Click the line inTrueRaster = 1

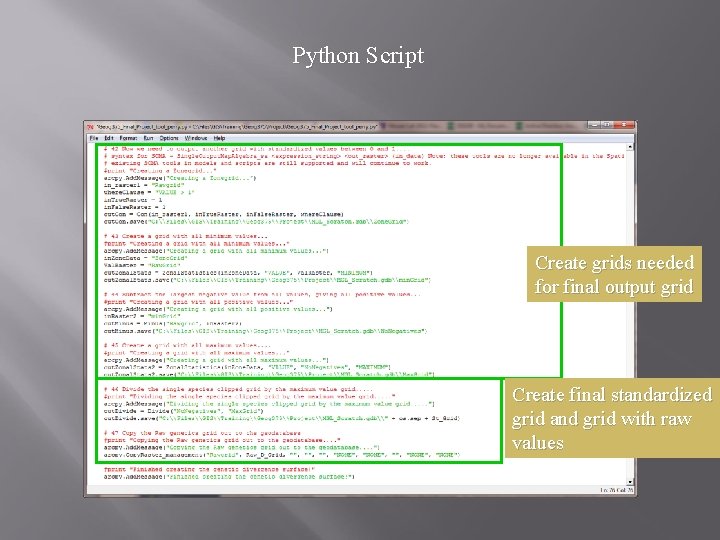(x=133, y=200)
